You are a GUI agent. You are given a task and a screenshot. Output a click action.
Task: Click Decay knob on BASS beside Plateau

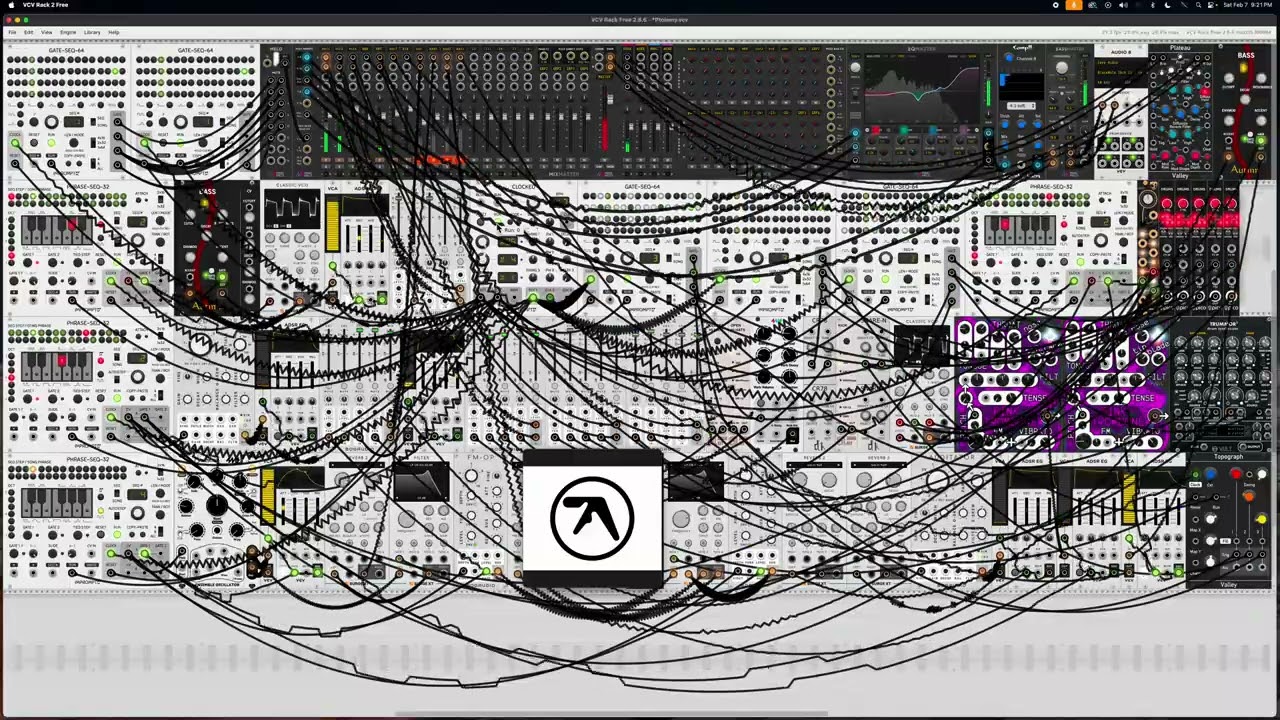click(1245, 99)
